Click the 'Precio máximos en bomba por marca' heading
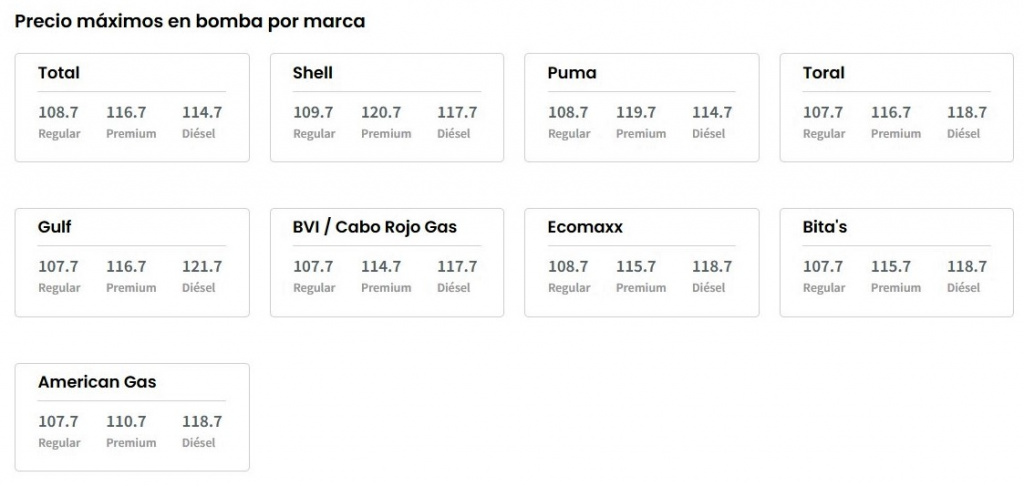The image size is (1024, 487). 190,21
